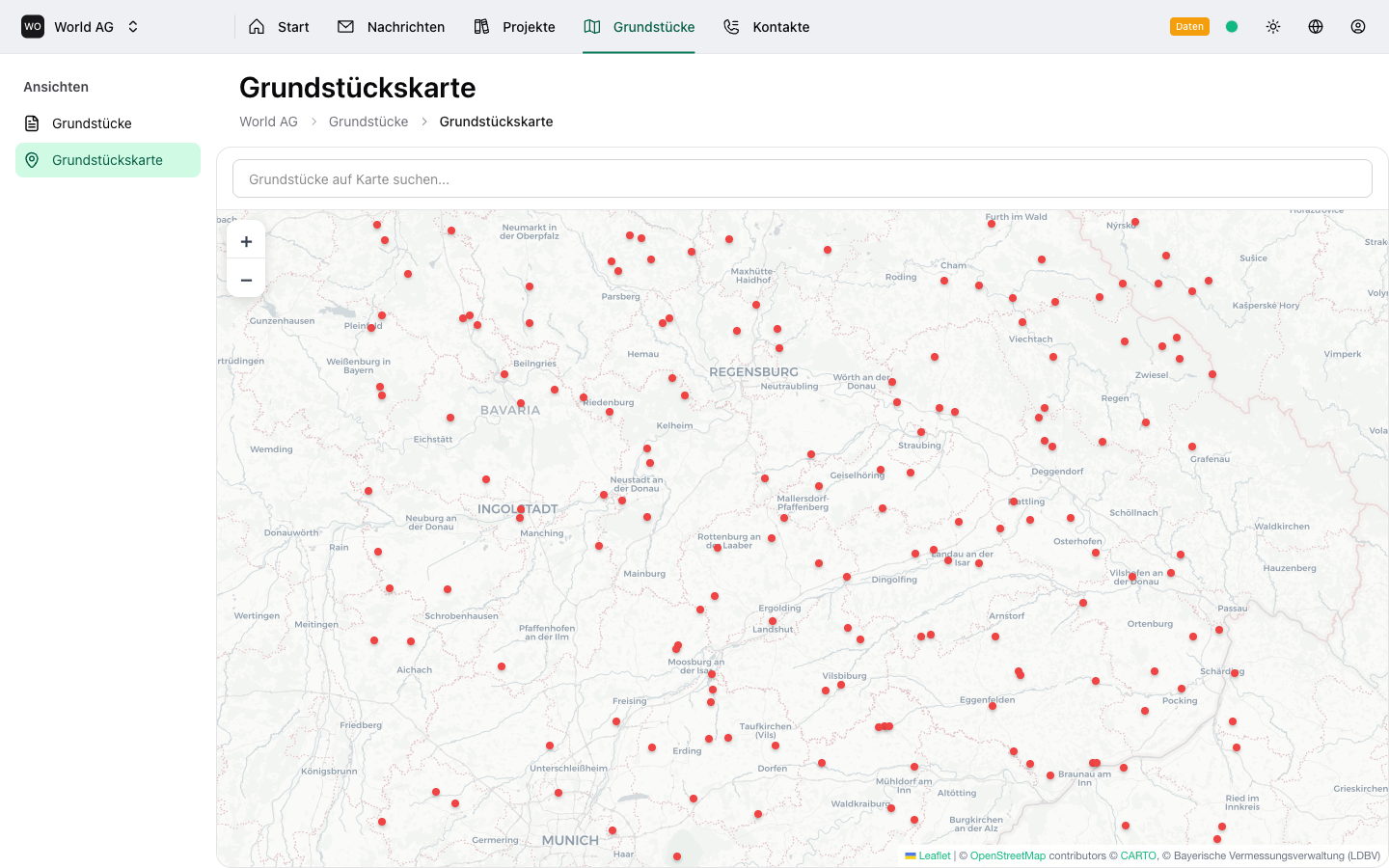The image size is (1389, 868).
Task: Open the OpenStreetMap attribution link
Action: coord(1008,855)
